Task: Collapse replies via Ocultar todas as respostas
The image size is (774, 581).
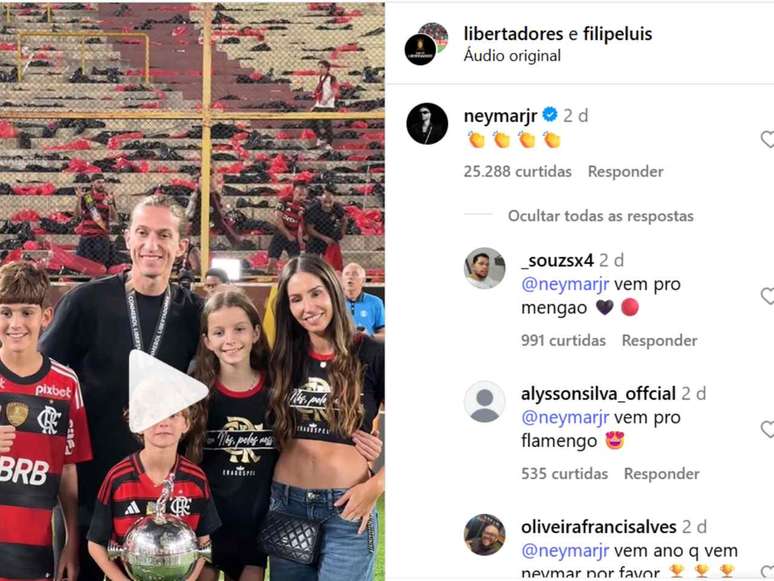Action: pyautogui.click(x=600, y=216)
